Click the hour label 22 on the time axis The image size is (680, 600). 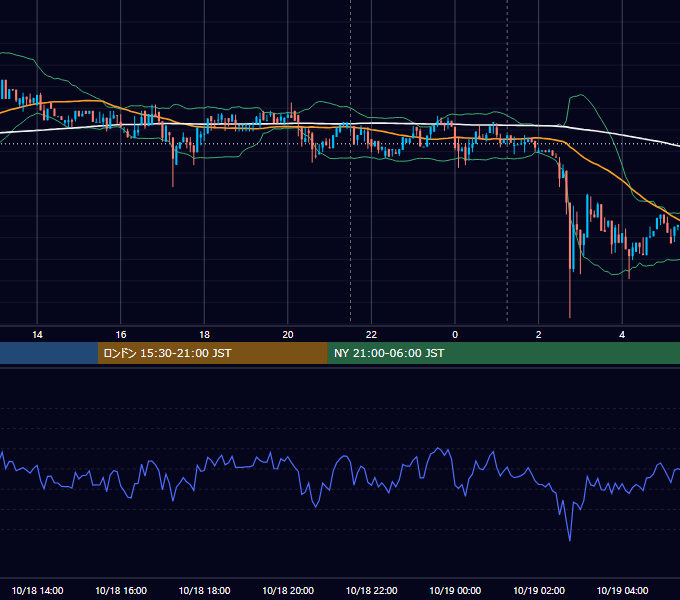tap(371, 335)
